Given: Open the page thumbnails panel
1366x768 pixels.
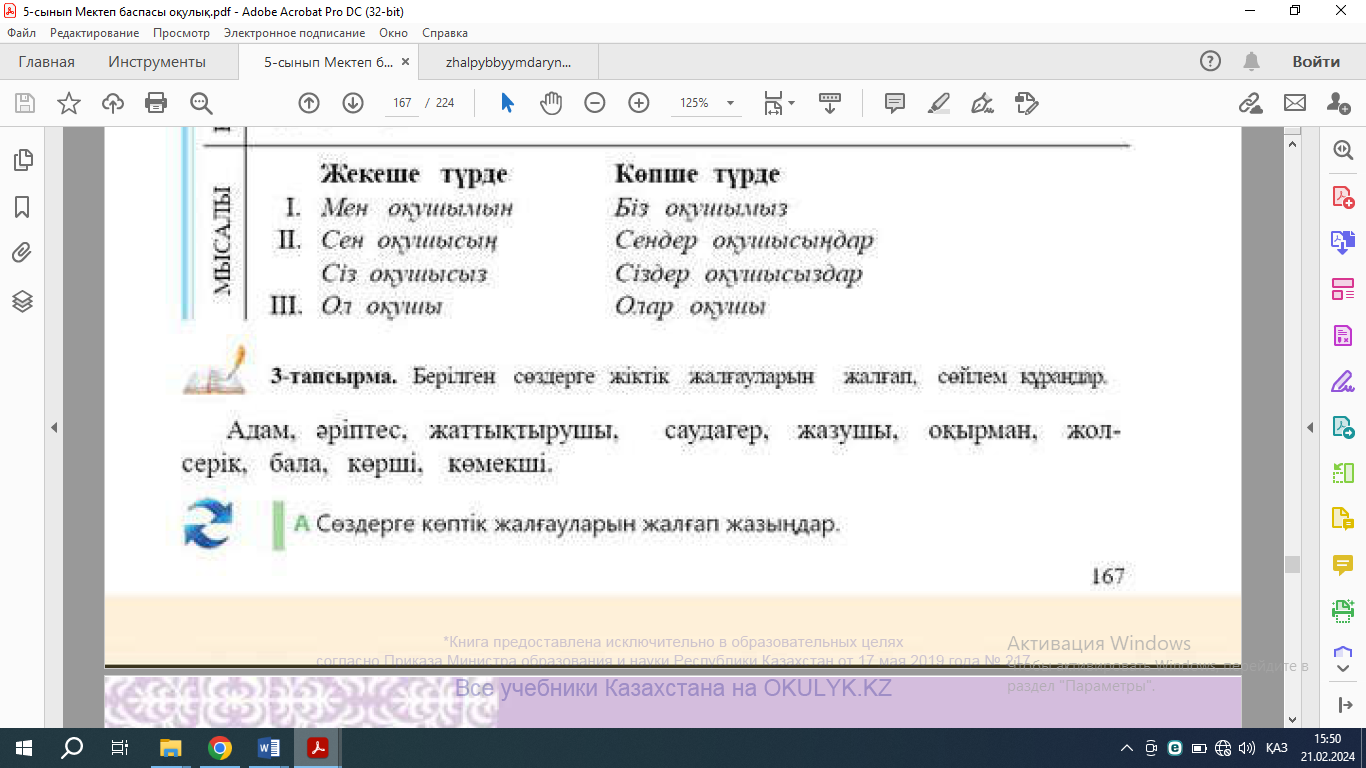Looking at the screenshot, I should point(22,160).
